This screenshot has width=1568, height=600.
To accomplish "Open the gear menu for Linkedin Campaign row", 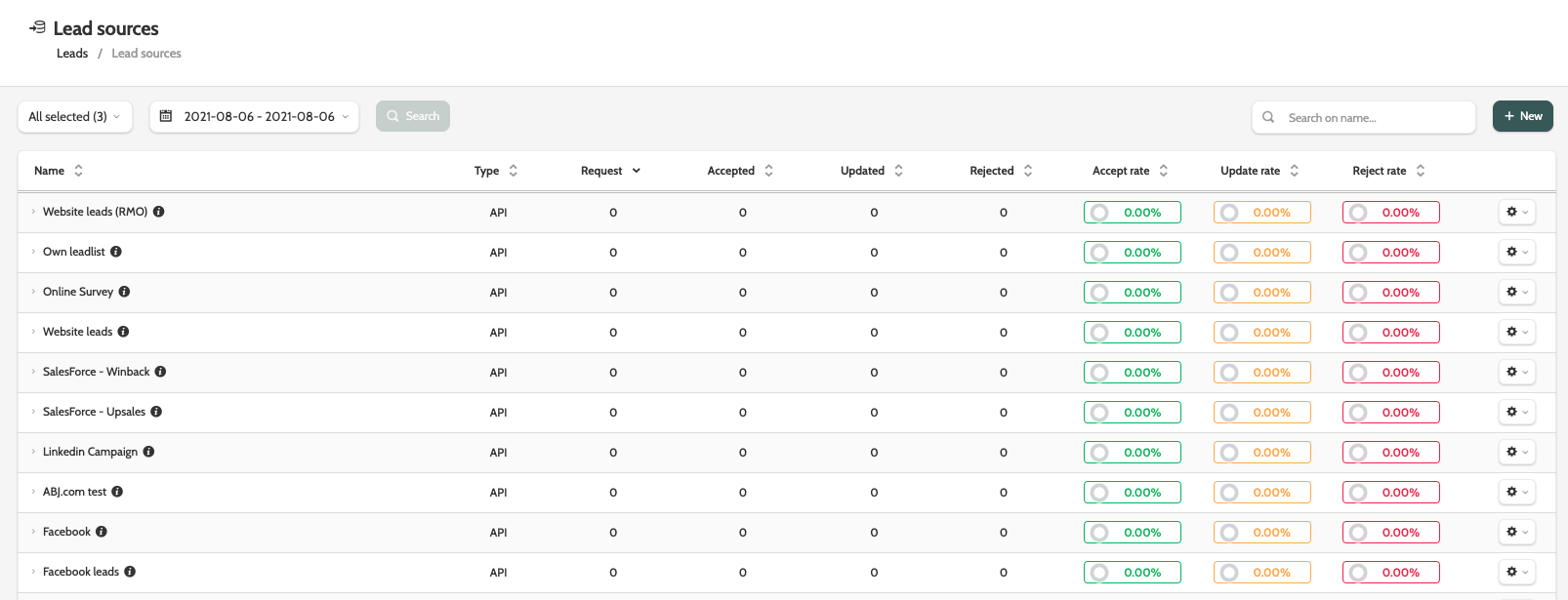I will [x=1517, y=452].
